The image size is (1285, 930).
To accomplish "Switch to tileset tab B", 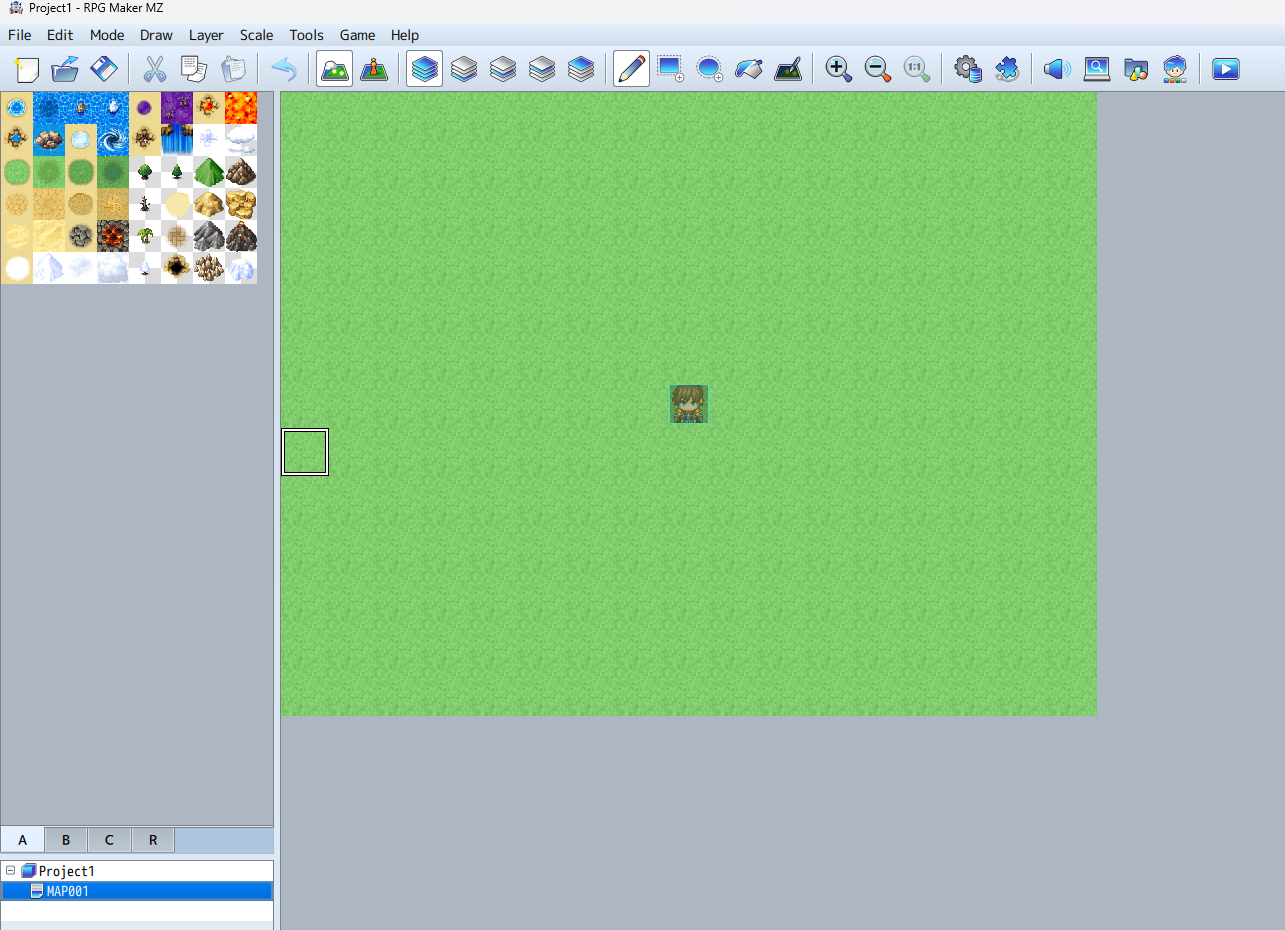I will click(66, 840).
